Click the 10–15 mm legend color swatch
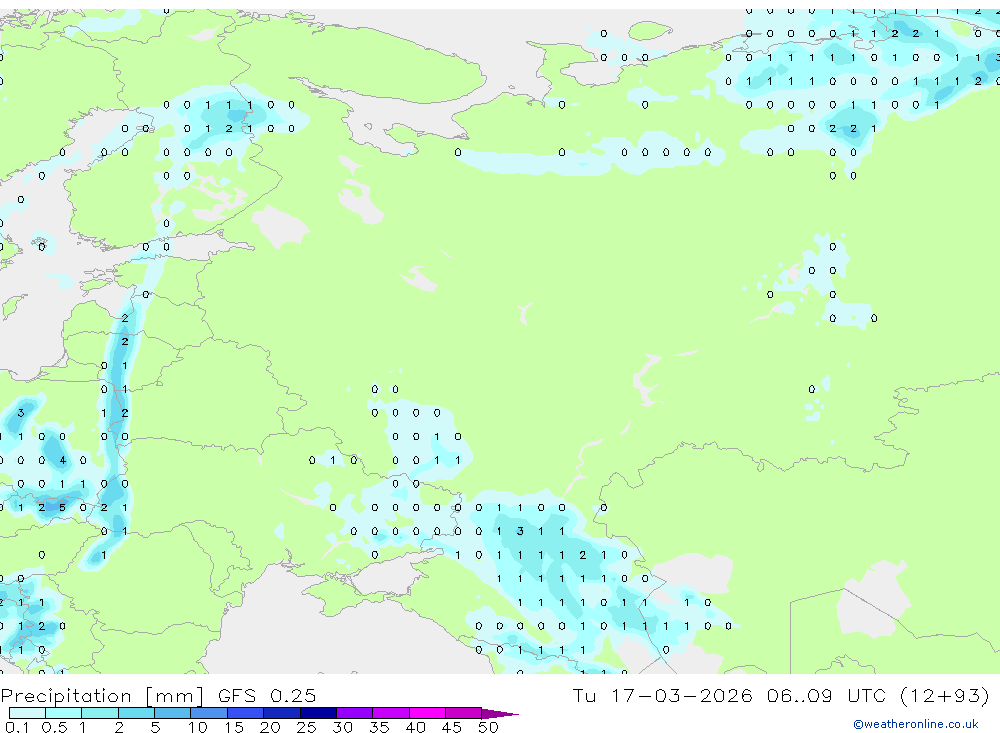The height and width of the screenshot is (733, 1000). point(209,713)
